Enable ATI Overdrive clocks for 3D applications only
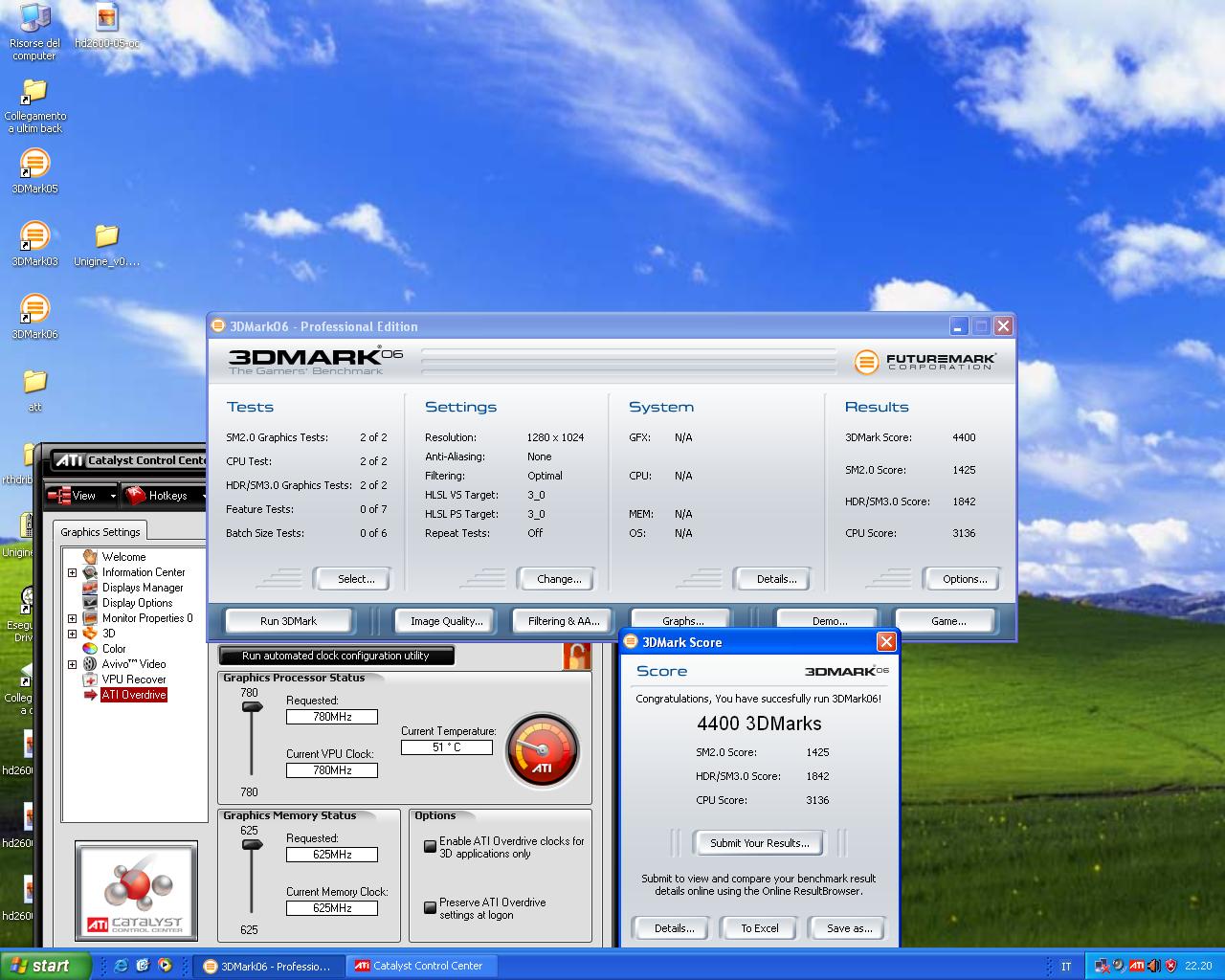The height and width of the screenshot is (980, 1225). 431,847
